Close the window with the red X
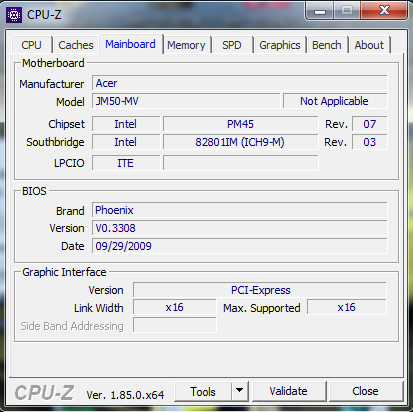413x412 pixels. click(384, 10)
